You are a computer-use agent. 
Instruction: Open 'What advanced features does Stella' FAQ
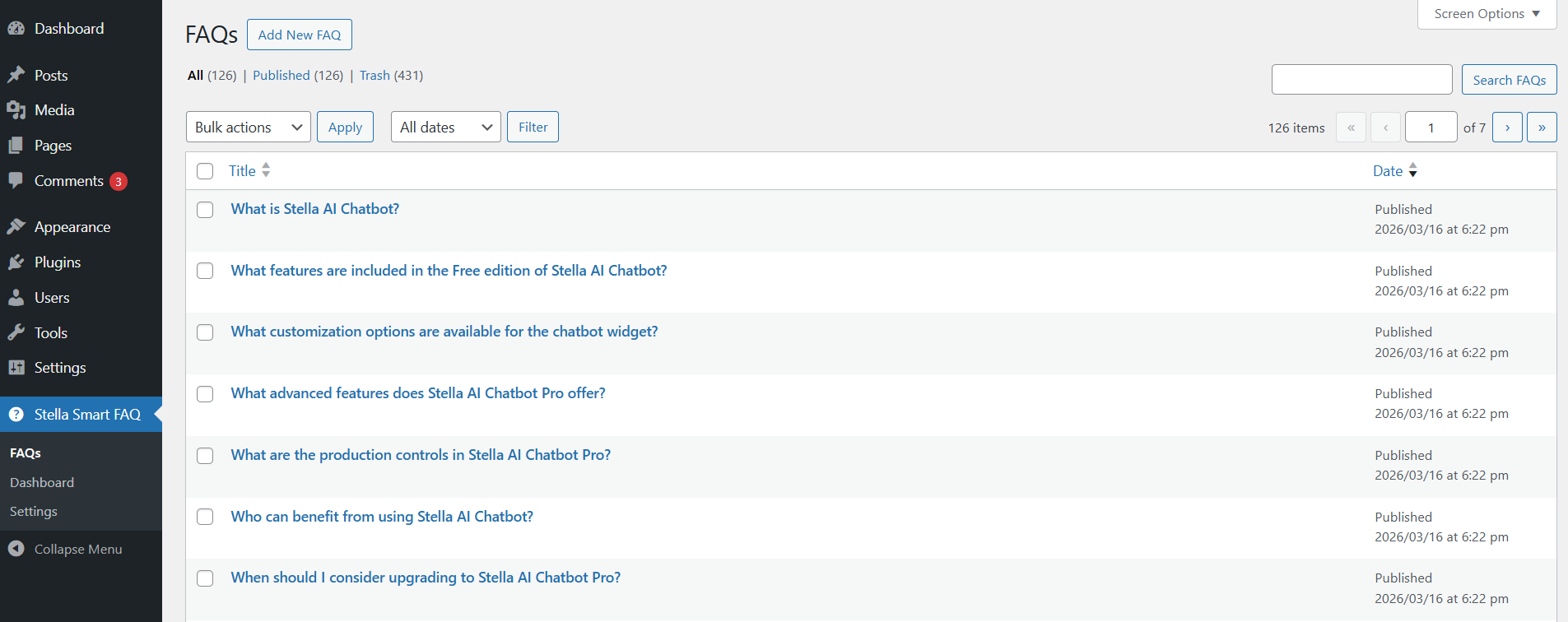418,393
